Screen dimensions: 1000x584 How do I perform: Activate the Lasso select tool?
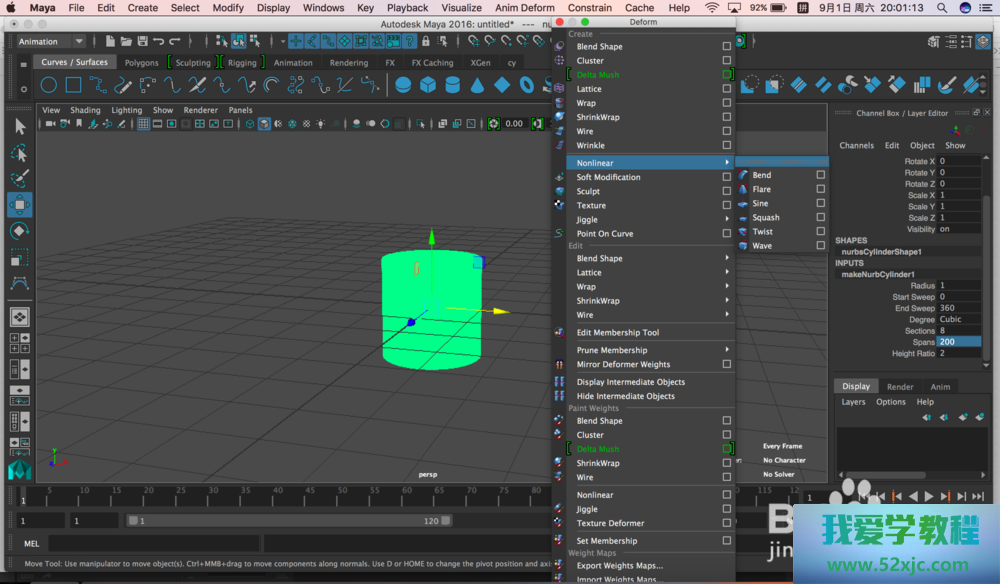[19, 153]
